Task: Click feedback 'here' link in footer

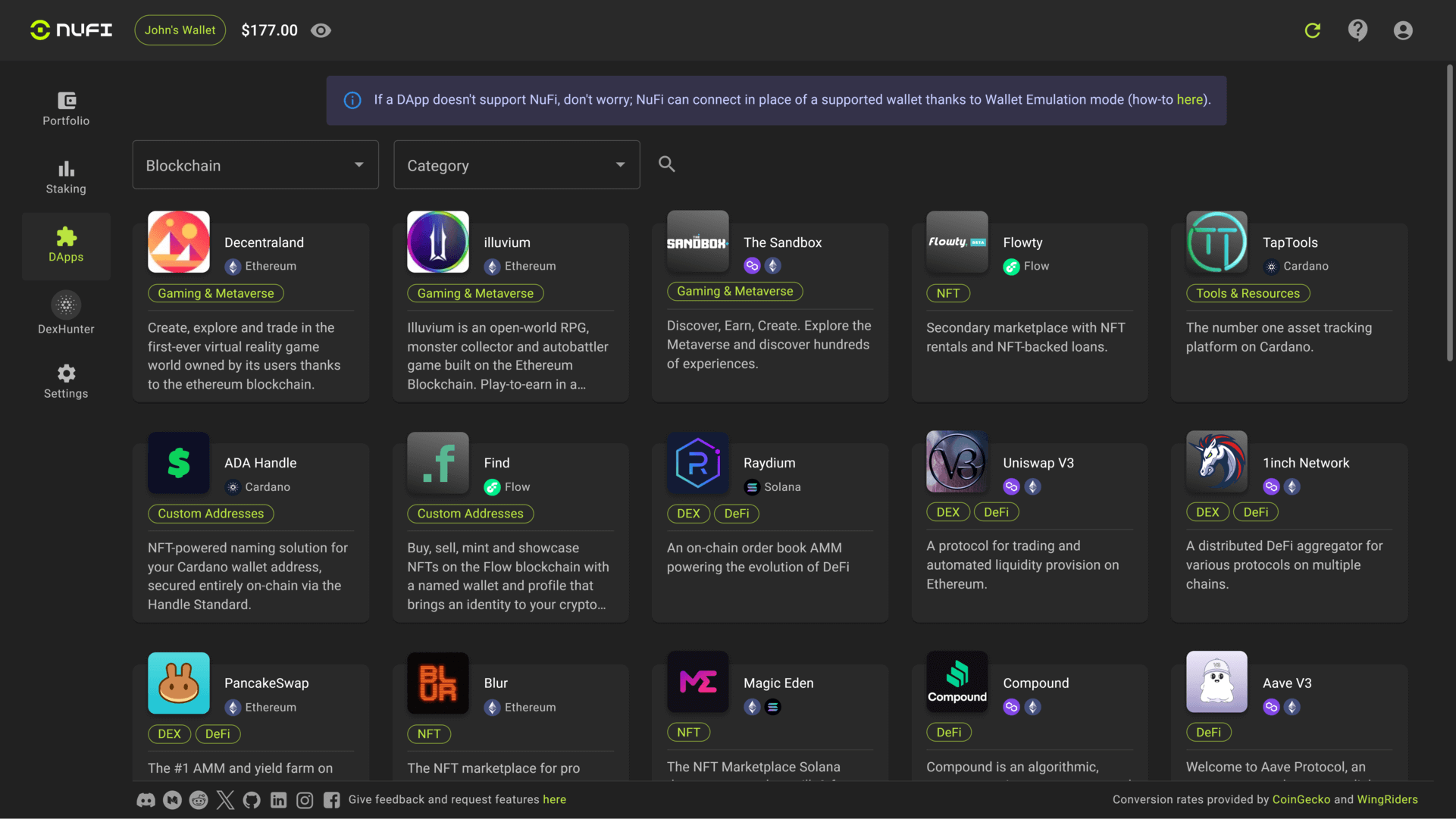Action: 554,799
